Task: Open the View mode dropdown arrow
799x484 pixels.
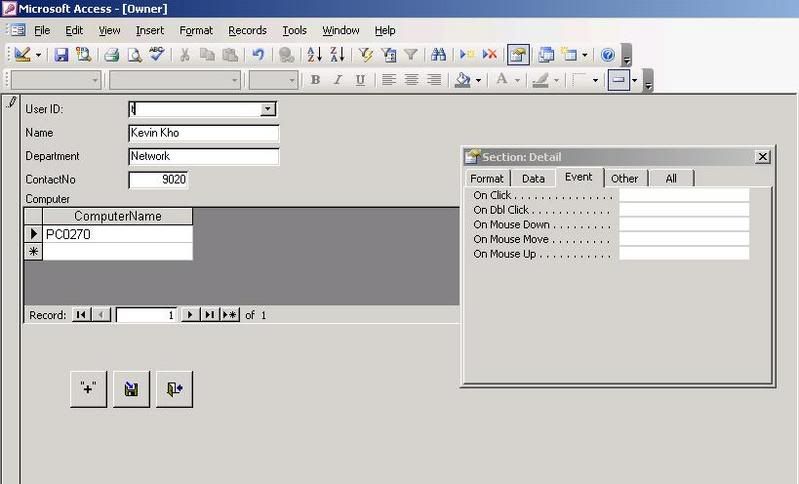Action: click(x=38, y=55)
